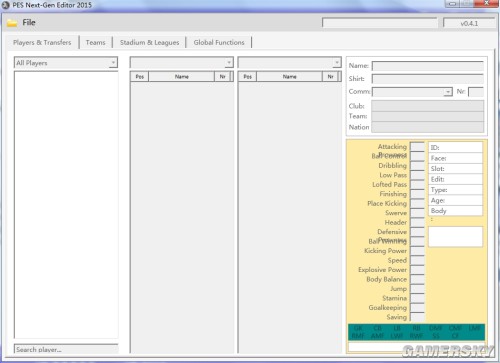Select the Global Functions tab
The image size is (500, 363).
(219, 43)
